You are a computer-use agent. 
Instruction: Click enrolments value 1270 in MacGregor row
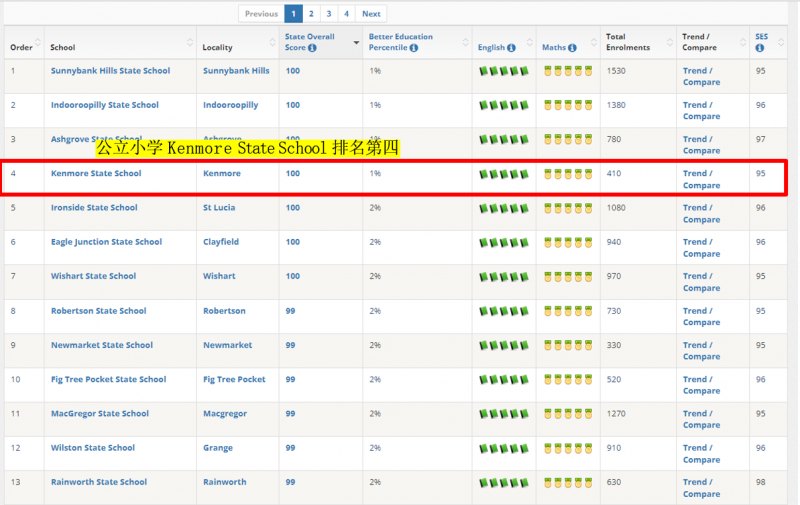616,413
